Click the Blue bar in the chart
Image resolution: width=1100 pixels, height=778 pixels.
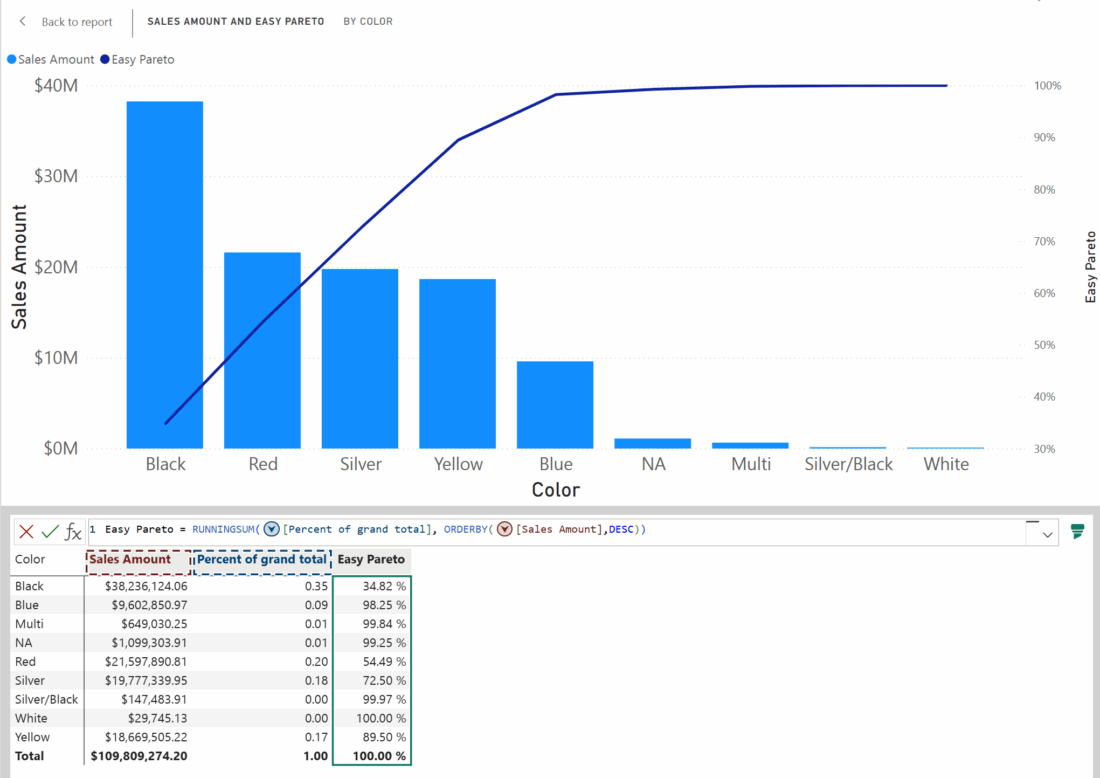click(x=555, y=405)
